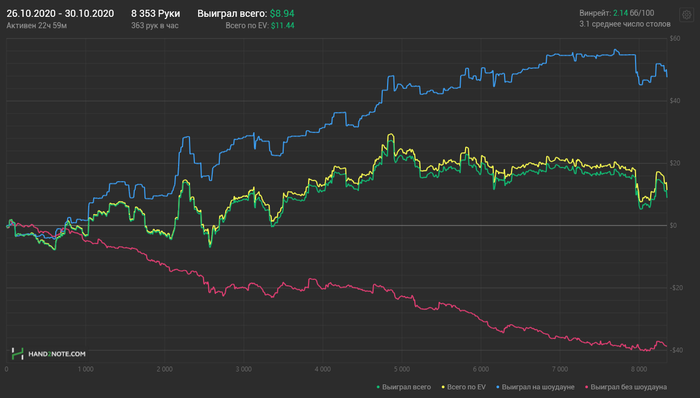Viewport: 700px width, 398px height.
Task: Click the 363 рук в час stat
Action: coord(154,25)
